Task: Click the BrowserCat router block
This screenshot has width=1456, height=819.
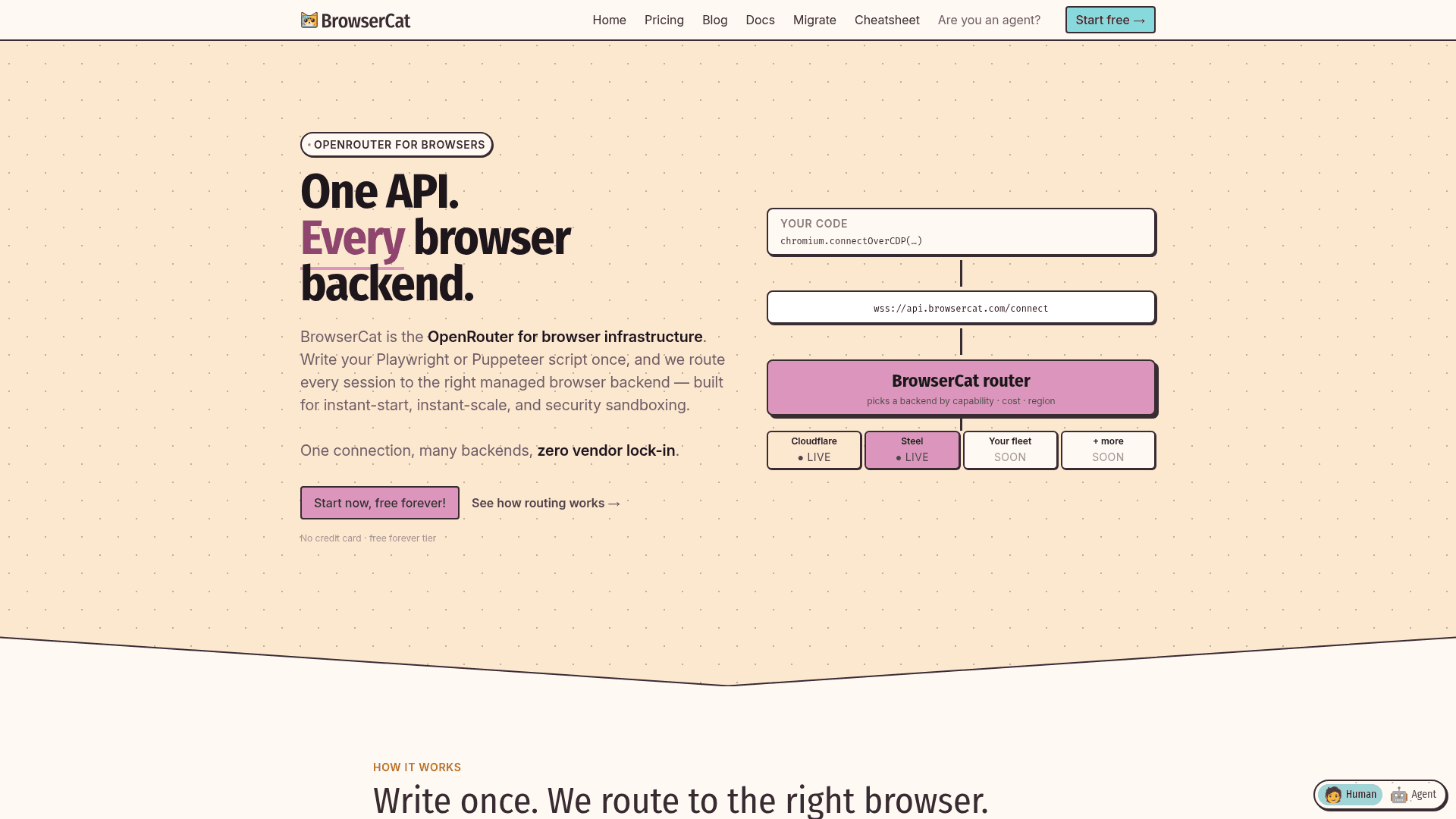Action: (961, 388)
